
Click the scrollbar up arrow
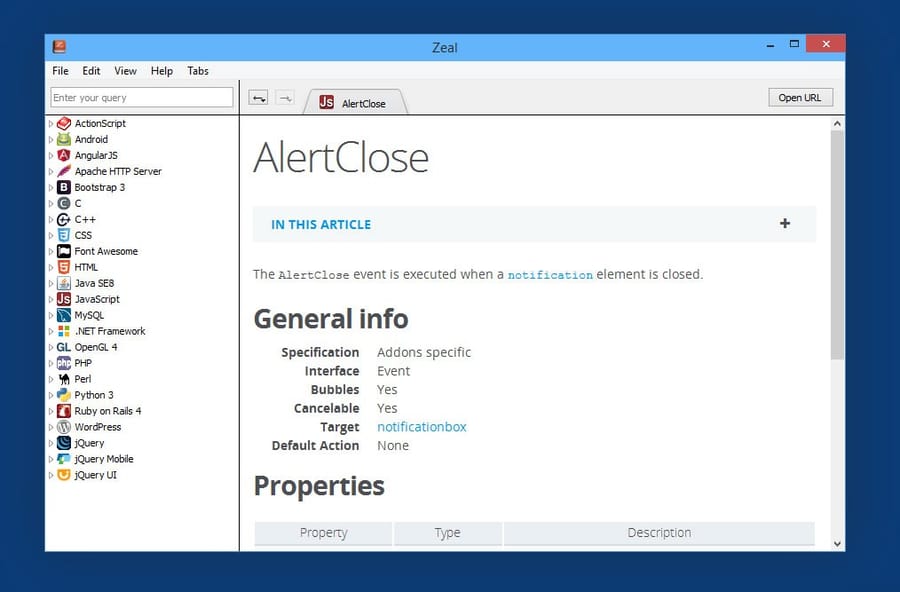point(837,123)
